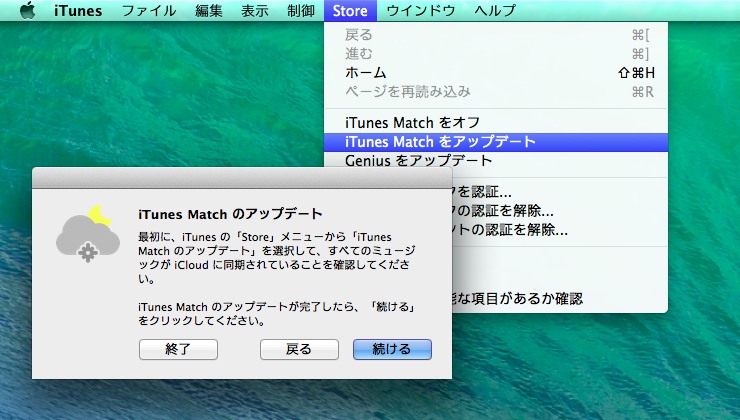
Task: Open the ヘルプ menu
Action: [495, 10]
